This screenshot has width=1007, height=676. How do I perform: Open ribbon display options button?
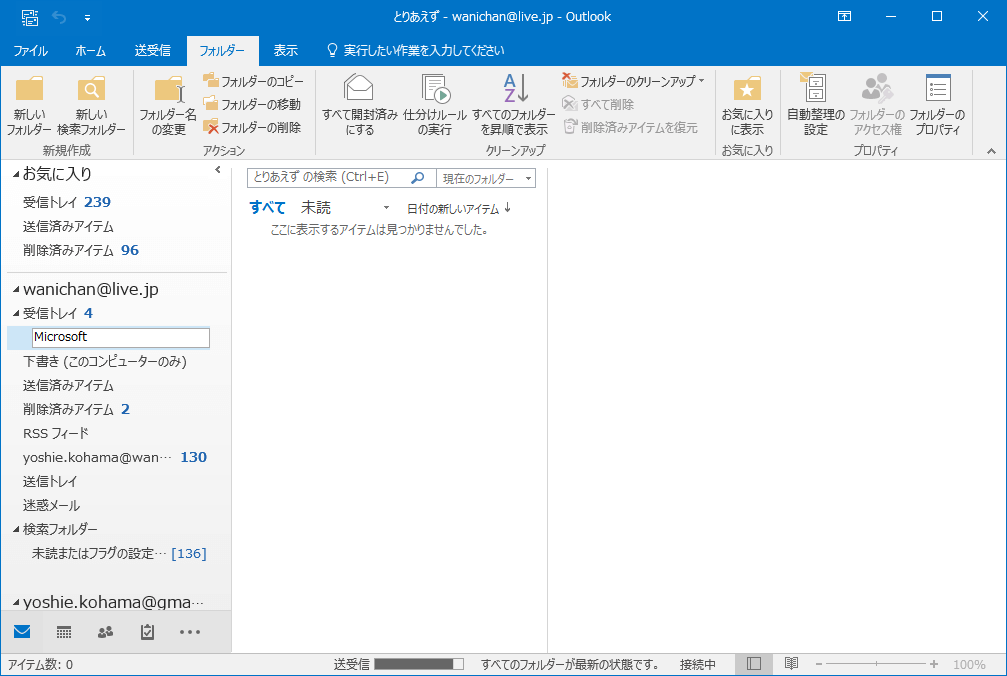pos(845,17)
